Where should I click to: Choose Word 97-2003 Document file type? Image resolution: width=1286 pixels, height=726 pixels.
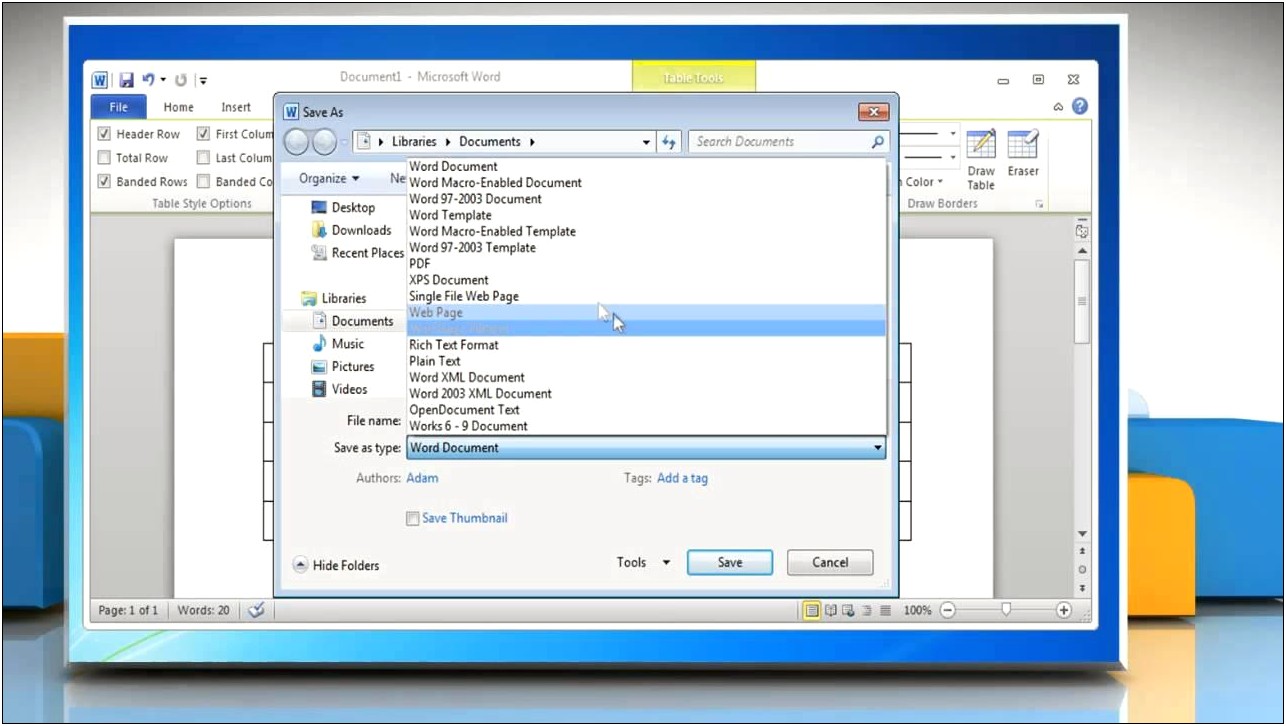[646, 199]
